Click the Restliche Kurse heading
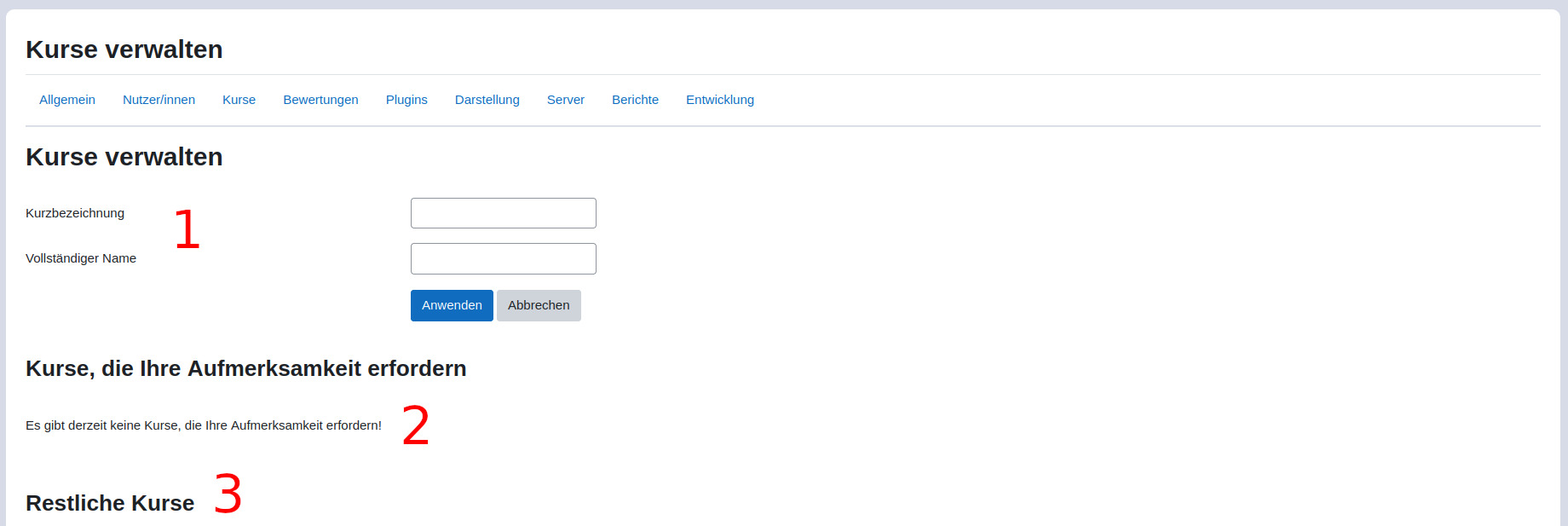Screen dimensions: 1568x526 click(110, 503)
